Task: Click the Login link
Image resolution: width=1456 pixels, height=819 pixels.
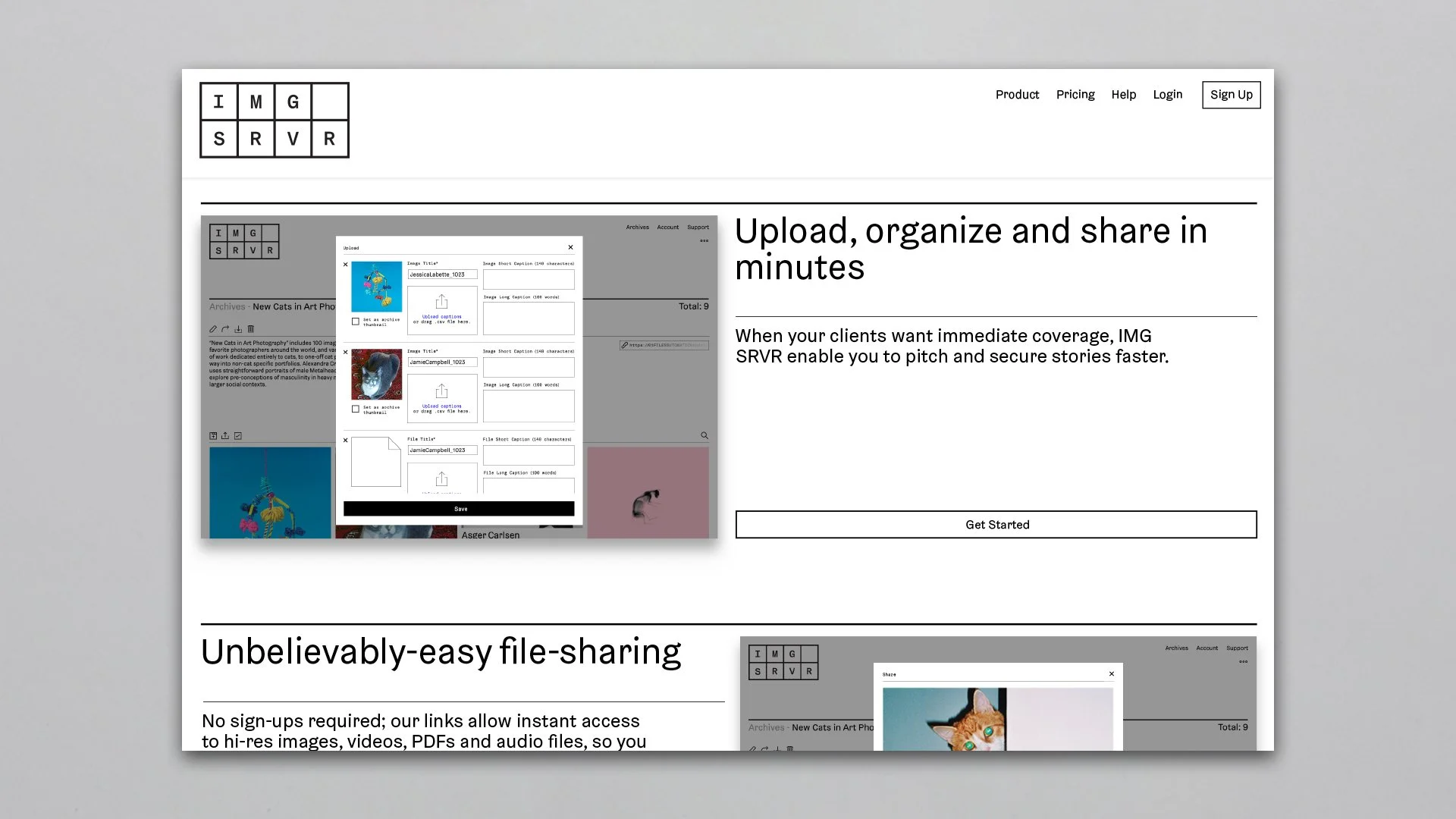Action: (x=1167, y=95)
